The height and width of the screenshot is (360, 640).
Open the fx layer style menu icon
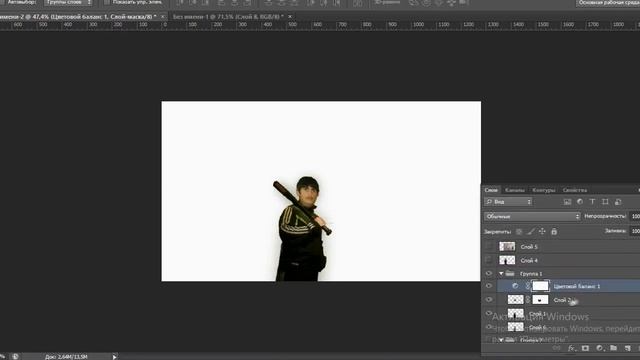point(571,348)
